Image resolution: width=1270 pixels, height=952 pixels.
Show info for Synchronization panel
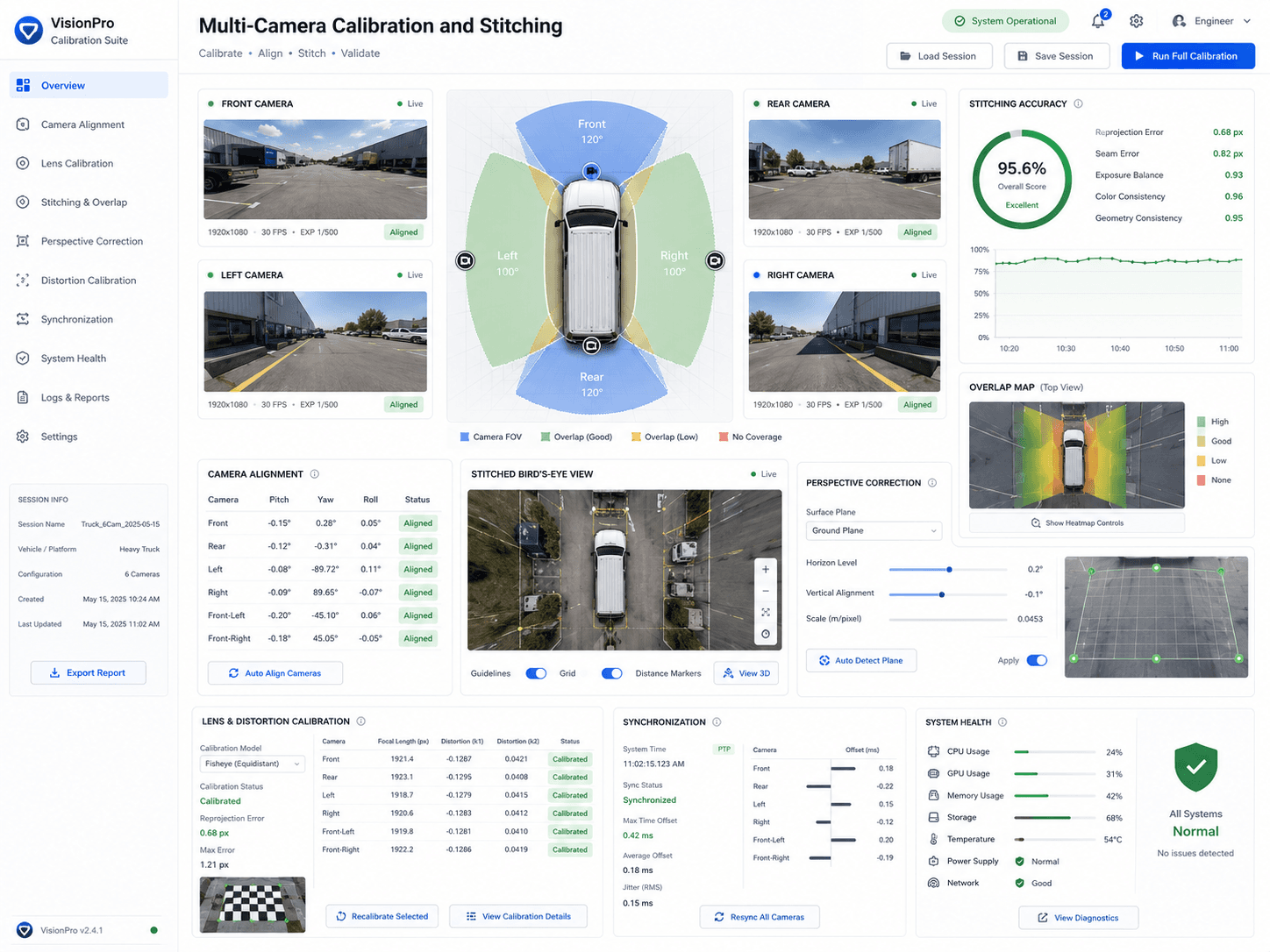tap(717, 722)
